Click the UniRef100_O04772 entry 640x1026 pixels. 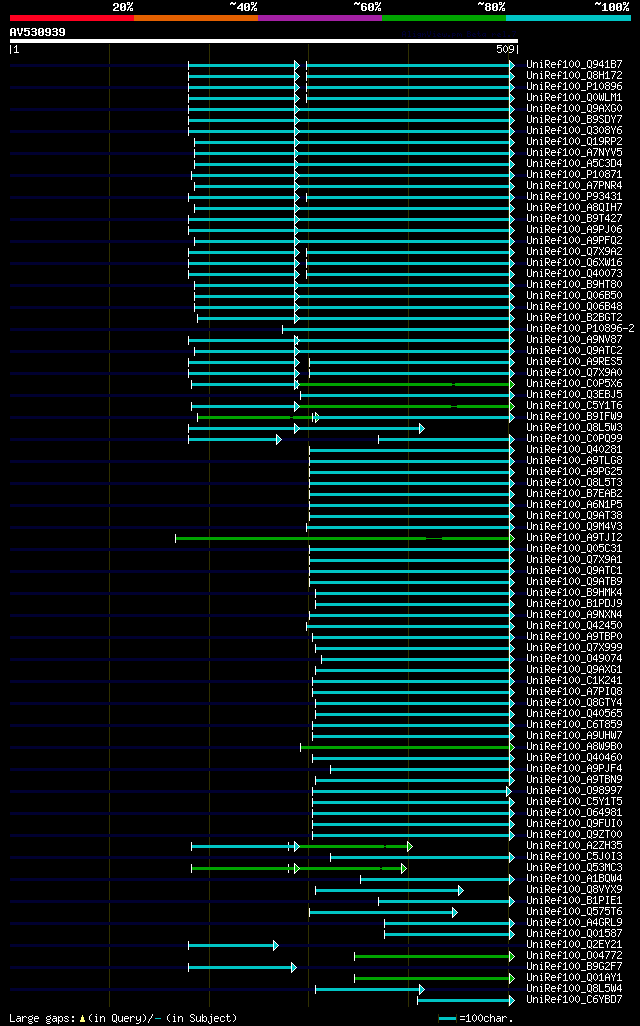(575, 956)
